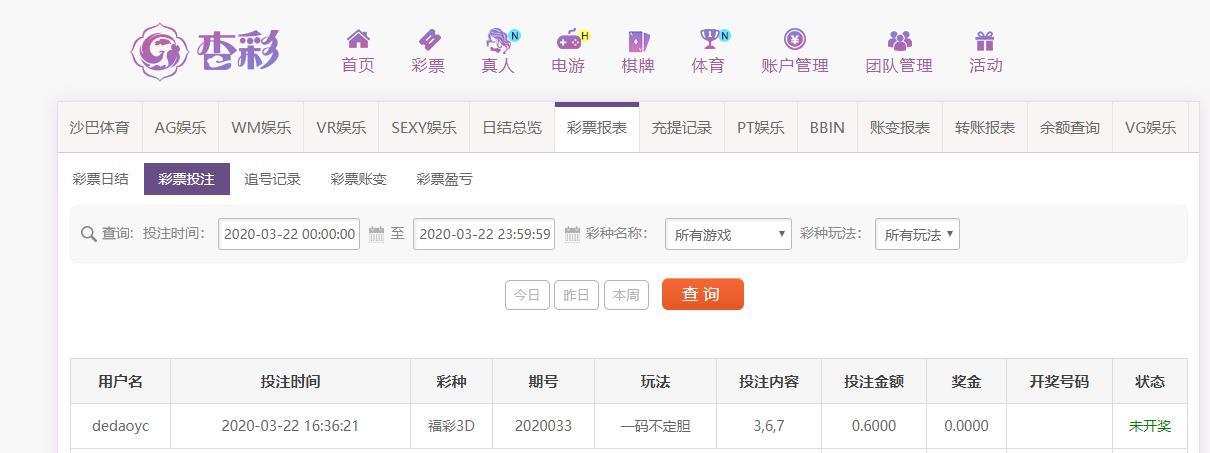Viewport: 1210px width, 453px height.
Task: Click prize 0.0000 cell
Action: 966,426
